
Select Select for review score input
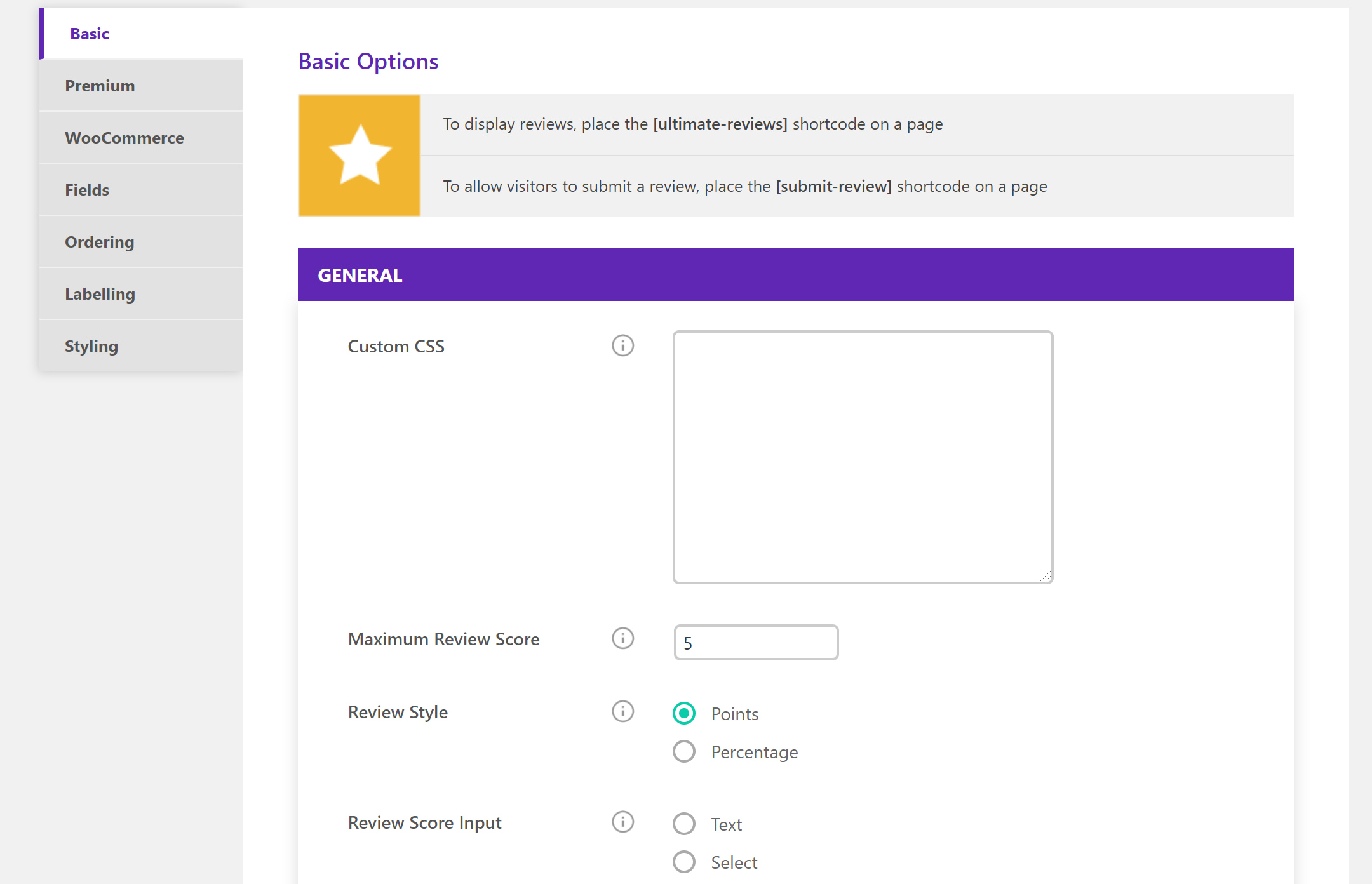point(683,862)
